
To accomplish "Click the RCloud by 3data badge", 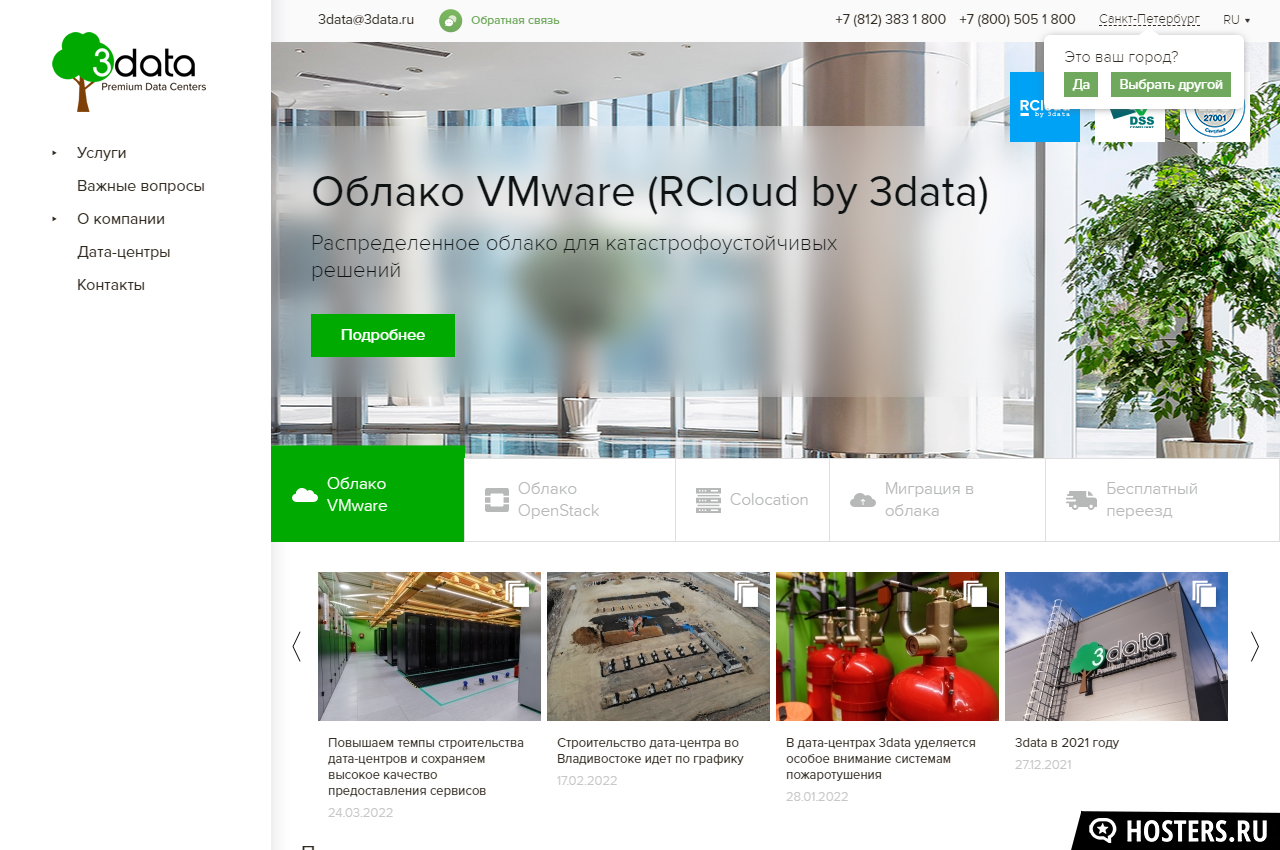I will (1044, 107).
